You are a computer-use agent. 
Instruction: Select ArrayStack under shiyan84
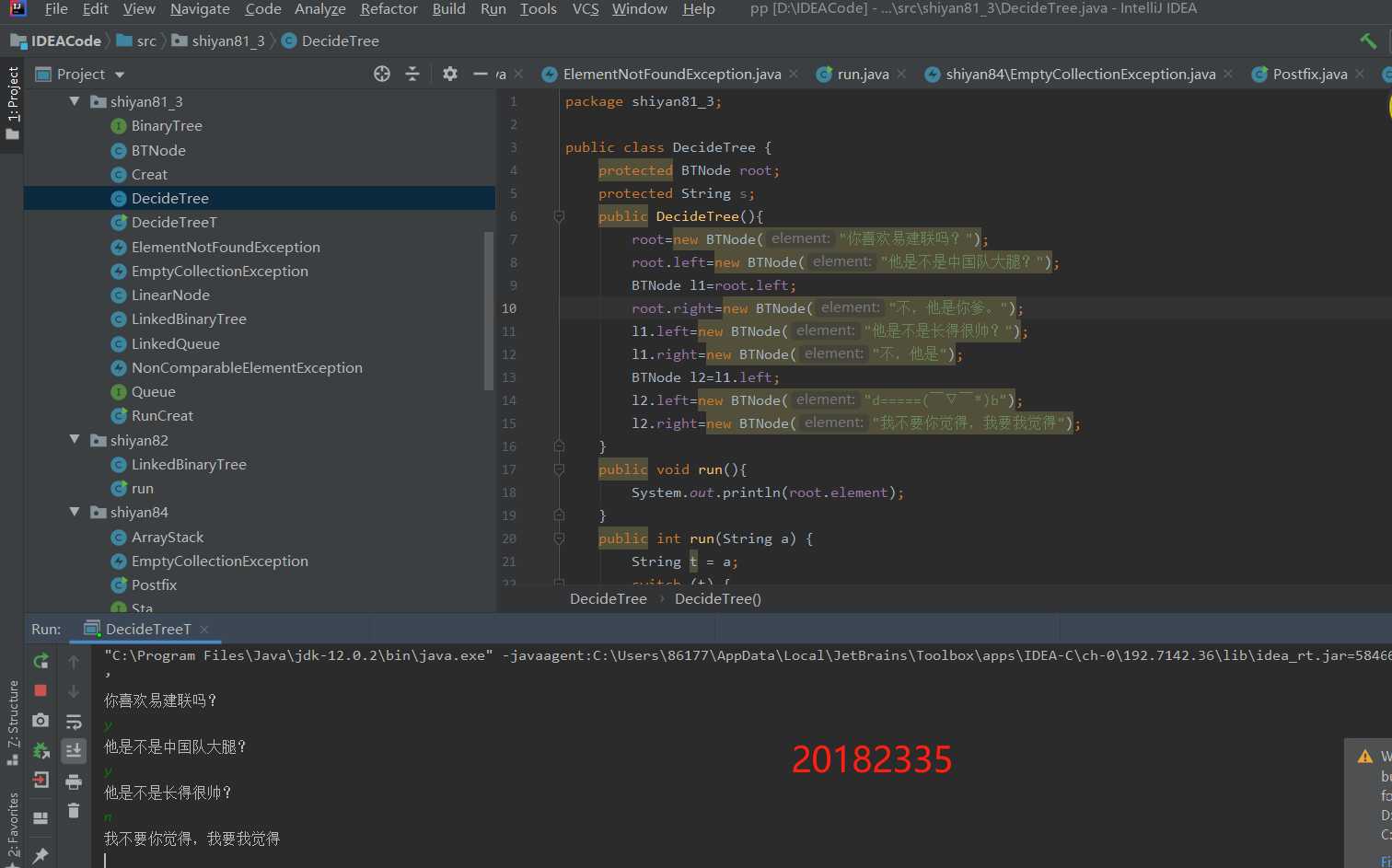[168, 538]
